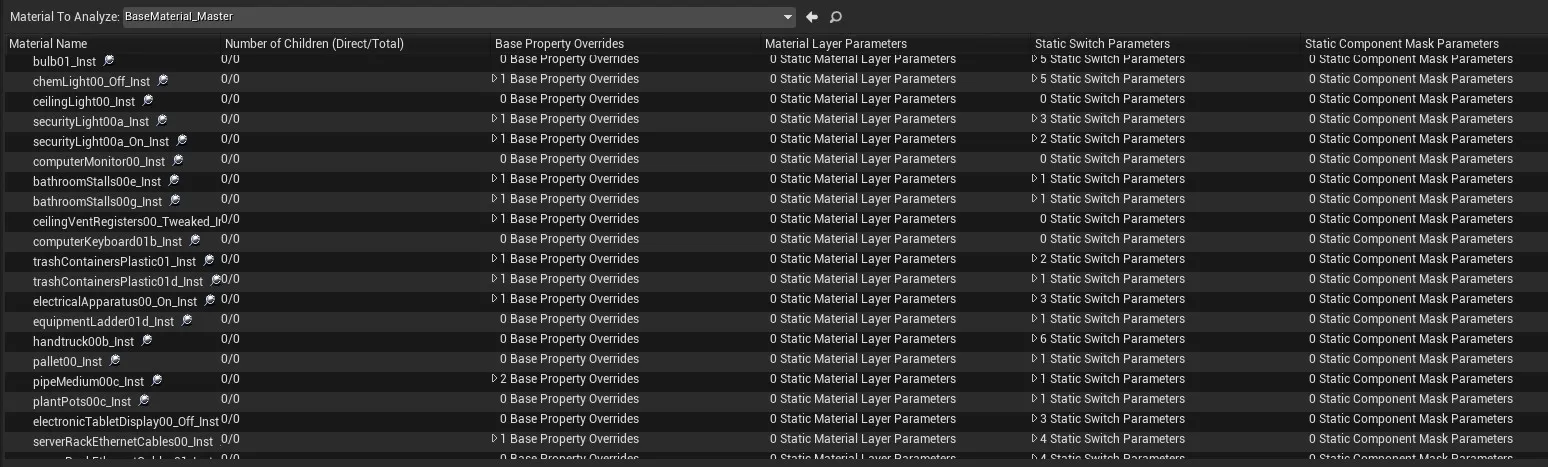The height and width of the screenshot is (467, 1548).
Task: Locate pallet00_Inst with its magnifier icon
Action: tap(115, 361)
